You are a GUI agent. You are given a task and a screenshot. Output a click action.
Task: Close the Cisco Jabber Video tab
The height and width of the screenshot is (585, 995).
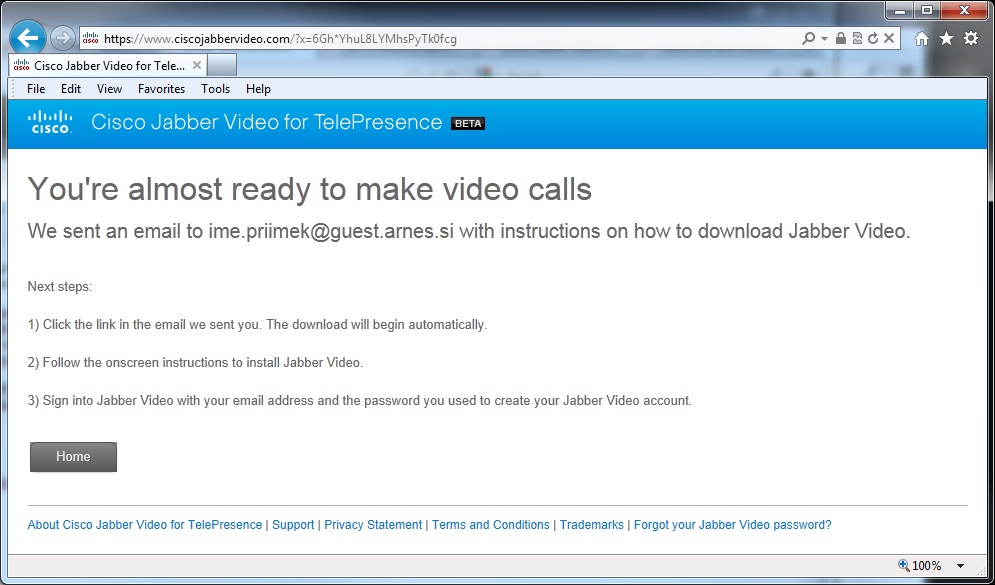tap(196, 65)
